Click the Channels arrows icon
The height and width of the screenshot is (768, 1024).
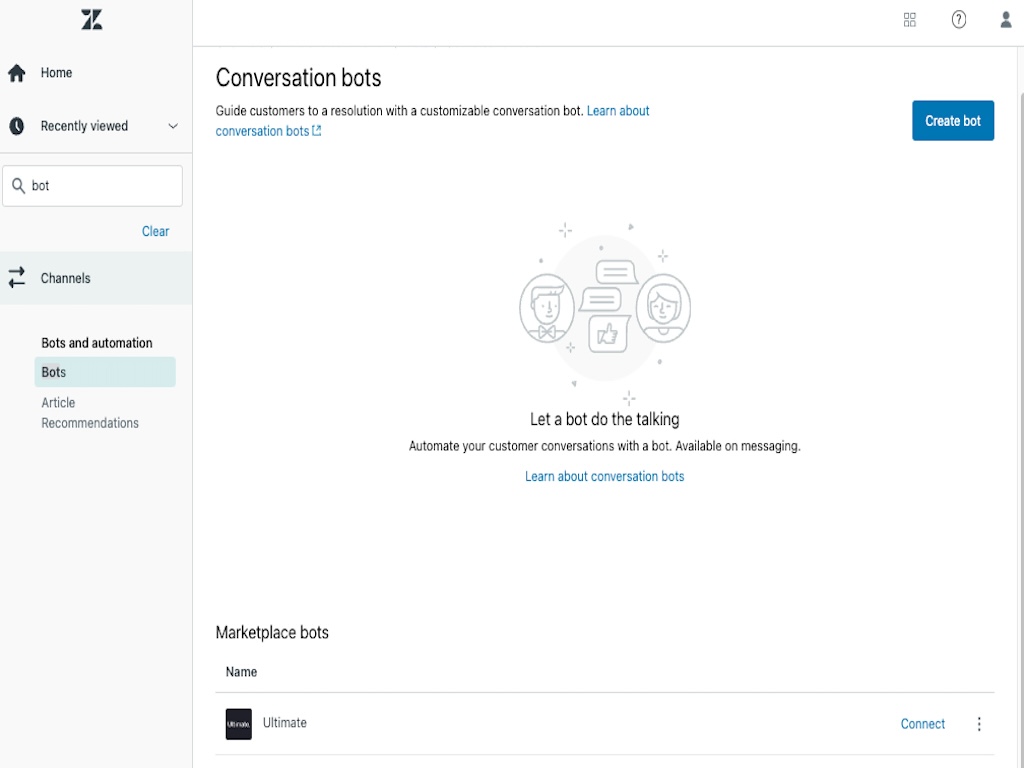17,278
